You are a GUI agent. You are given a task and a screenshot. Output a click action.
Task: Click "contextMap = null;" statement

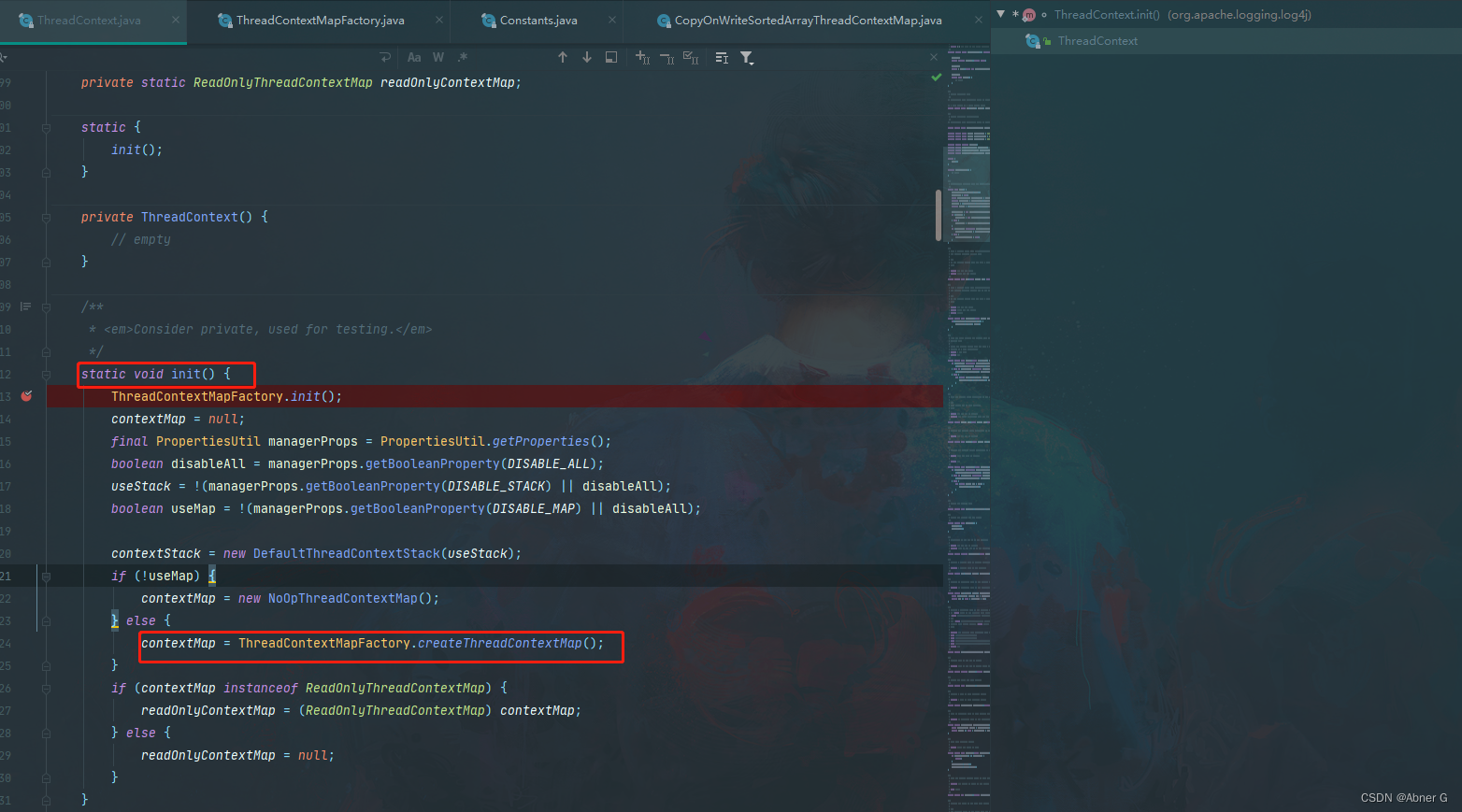pyautogui.click(x=178, y=419)
